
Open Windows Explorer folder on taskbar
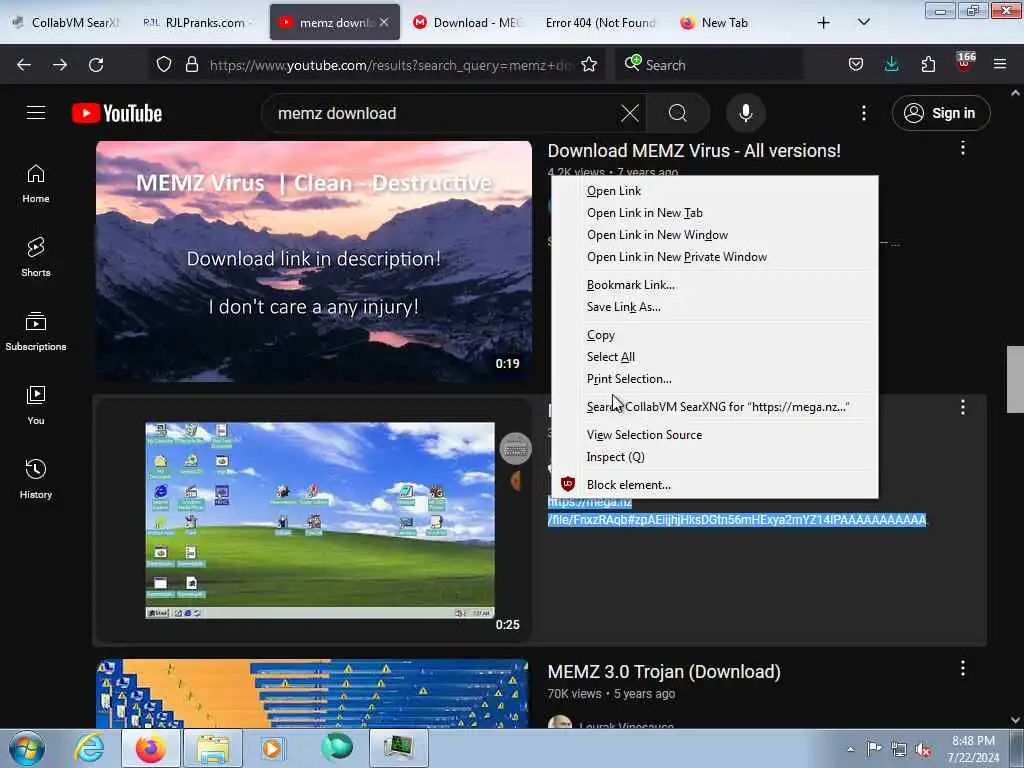click(213, 748)
